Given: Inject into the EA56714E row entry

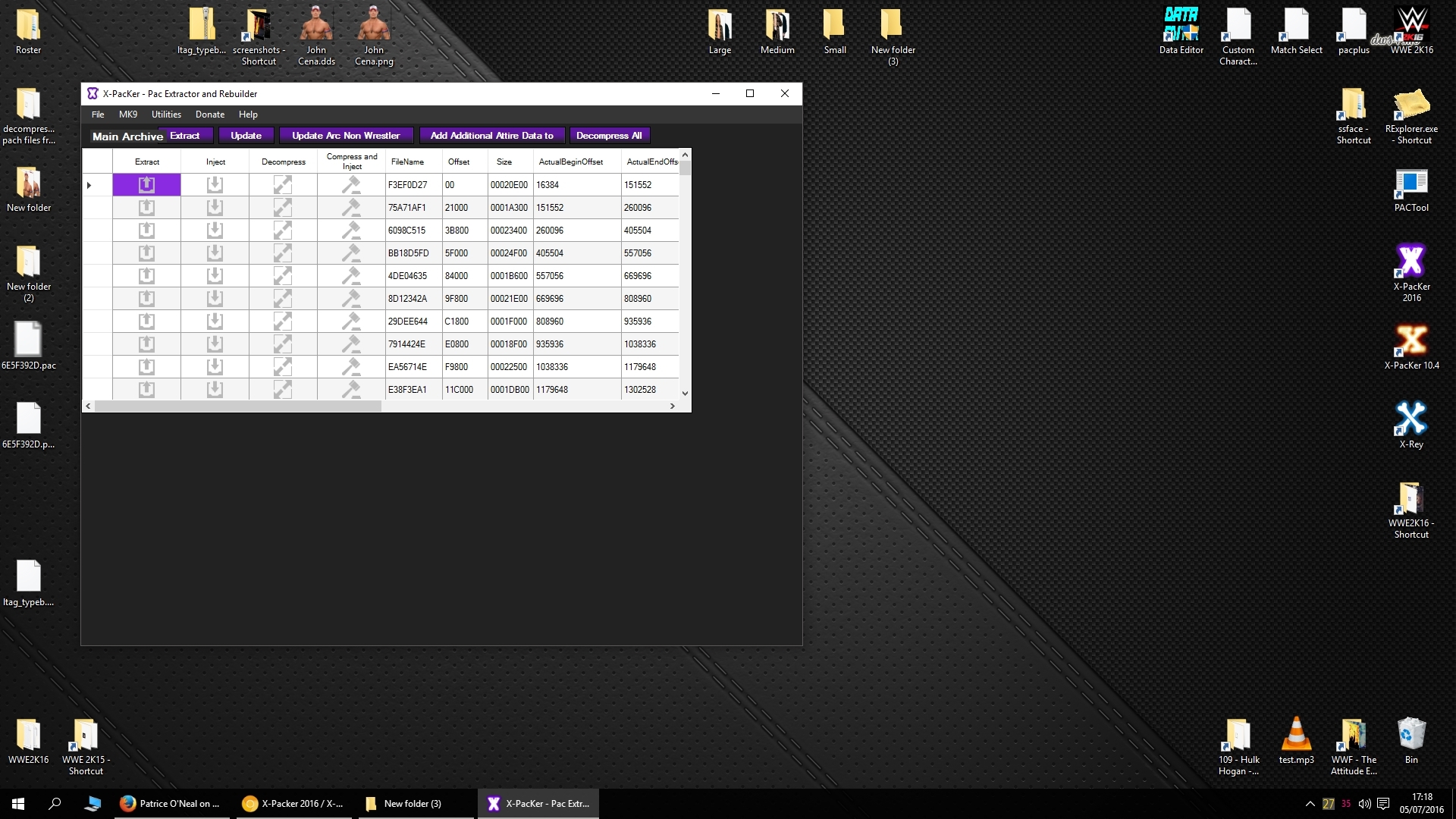Looking at the screenshot, I should click(x=215, y=366).
